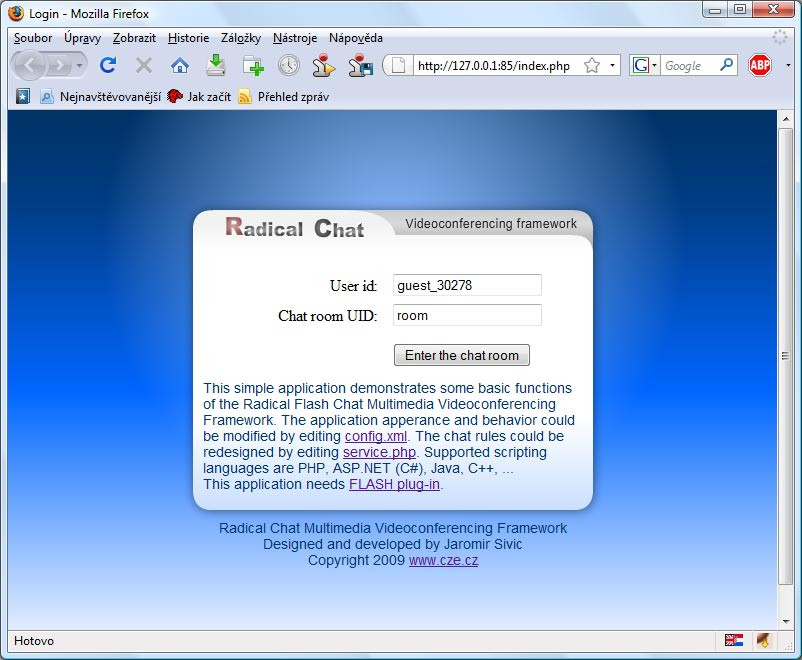Click the Google G logo icon
This screenshot has width=802, height=660.
(x=640, y=65)
